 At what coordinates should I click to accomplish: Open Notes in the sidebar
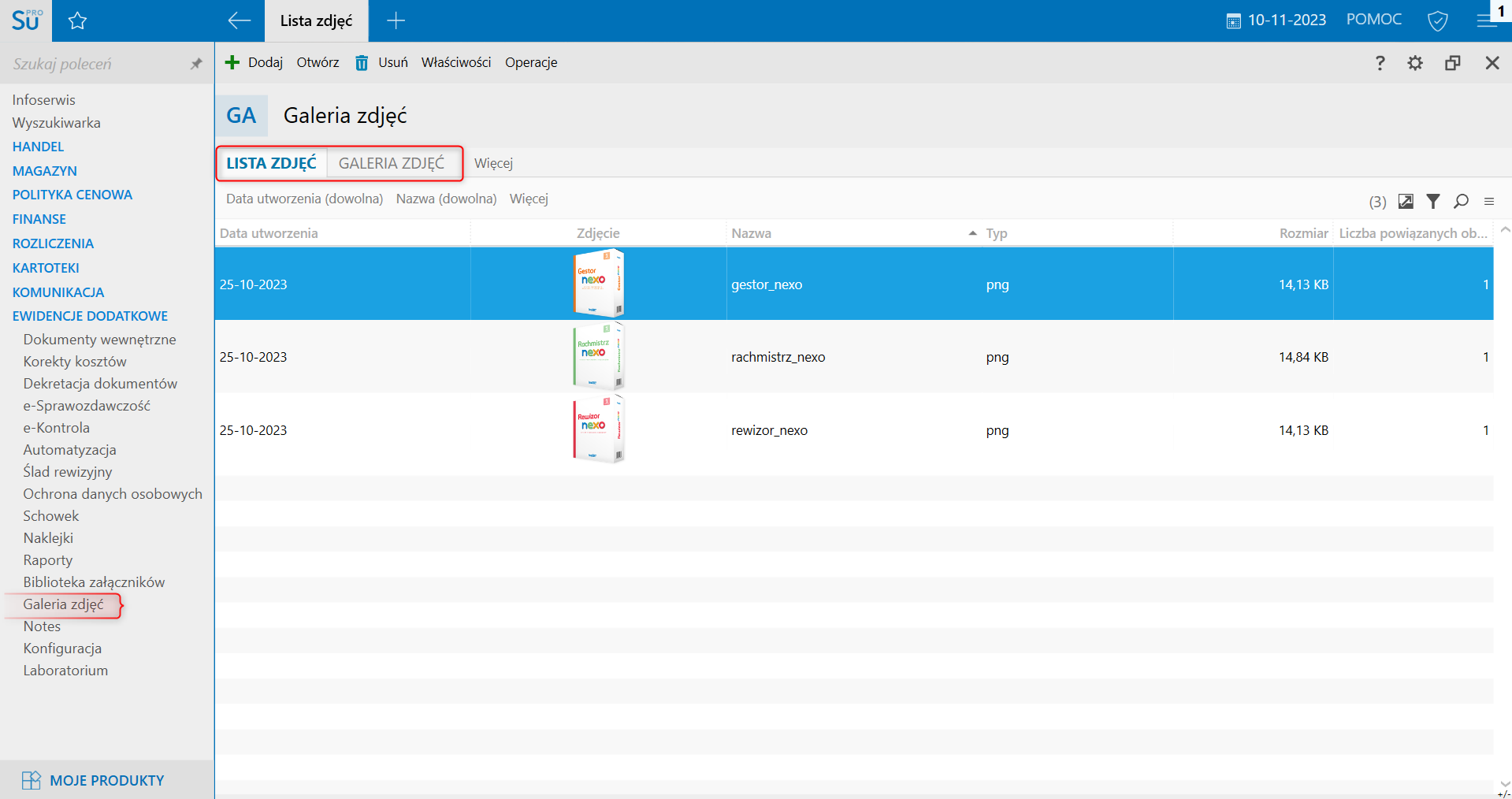click(x=42, y=626)
